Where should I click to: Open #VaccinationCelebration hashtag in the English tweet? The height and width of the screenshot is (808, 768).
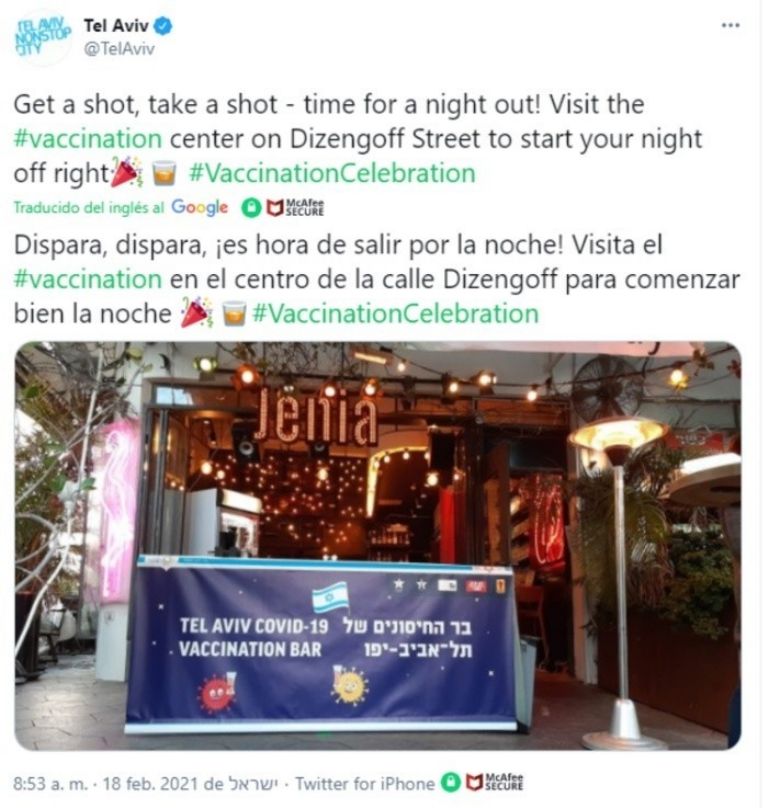[x=332, y=173]
